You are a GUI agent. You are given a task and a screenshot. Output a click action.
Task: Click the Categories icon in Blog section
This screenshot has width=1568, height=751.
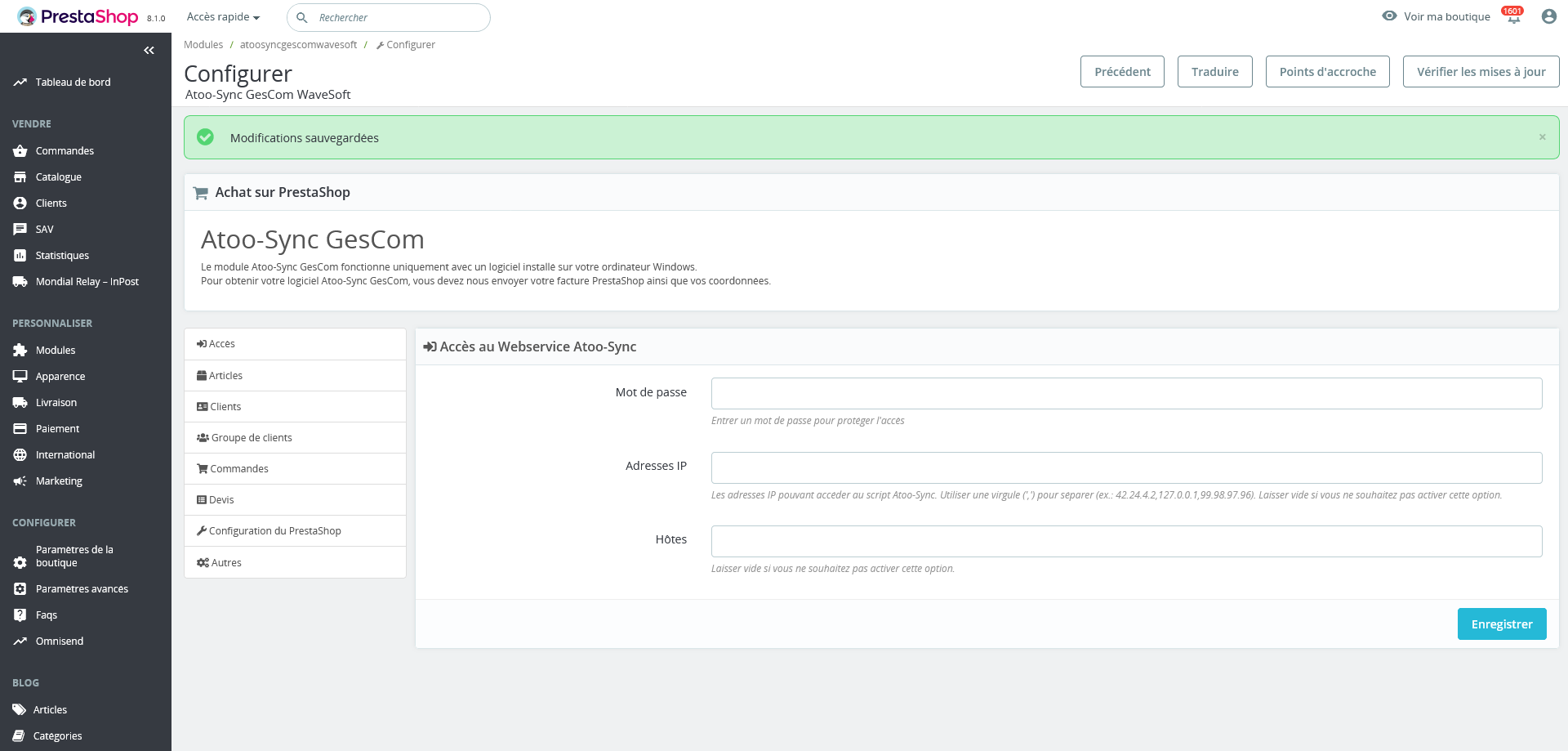(x=19, y=736)
